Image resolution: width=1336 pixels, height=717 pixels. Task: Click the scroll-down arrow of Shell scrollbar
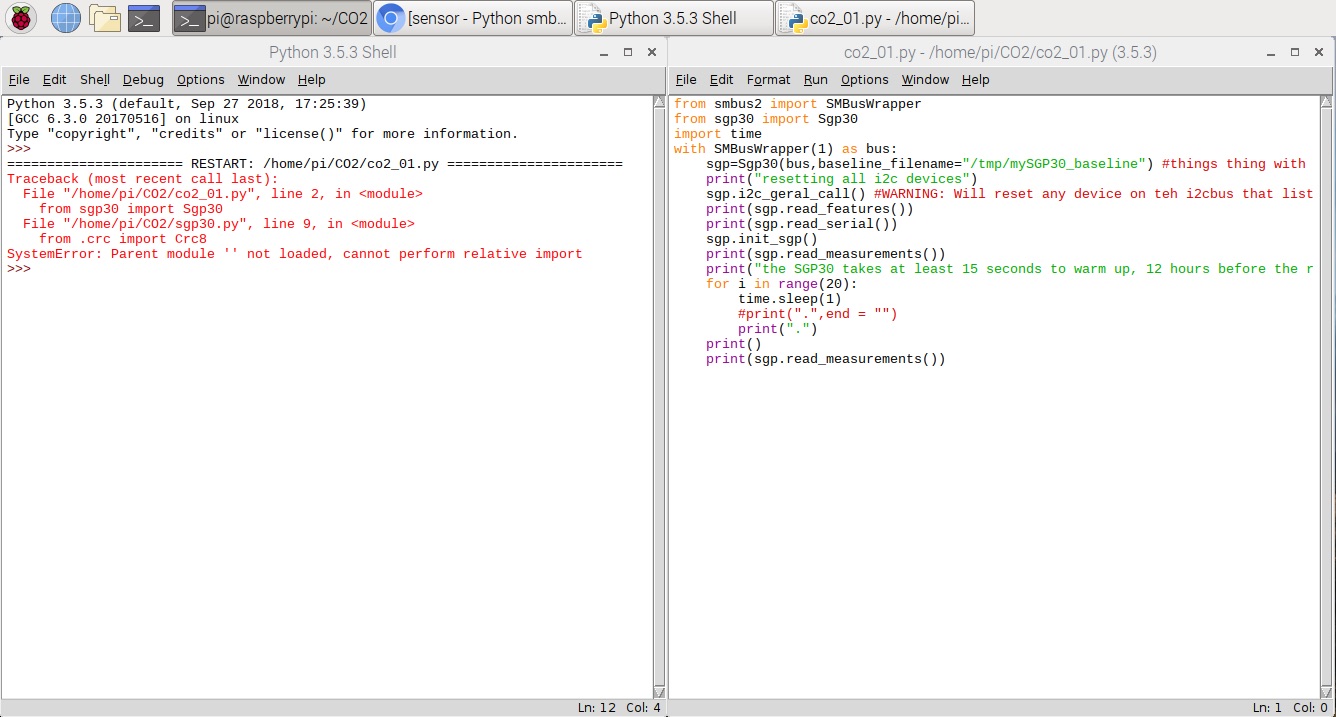658,692
